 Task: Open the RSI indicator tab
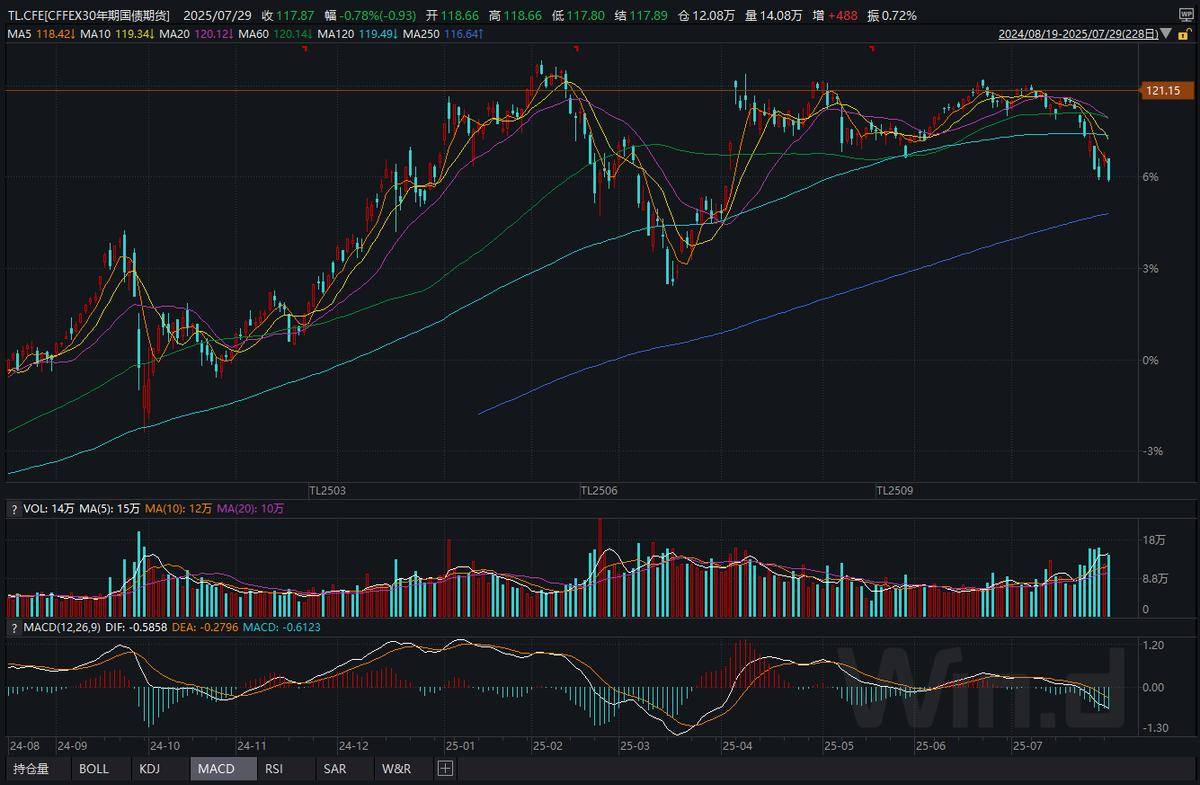pyautogui.click(x=273, y=769)
